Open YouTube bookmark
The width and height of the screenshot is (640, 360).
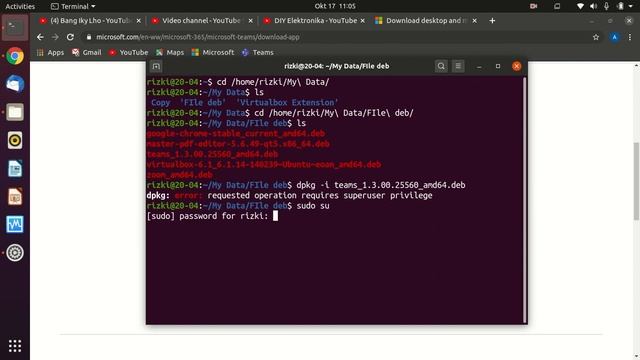tap(128, 52)
